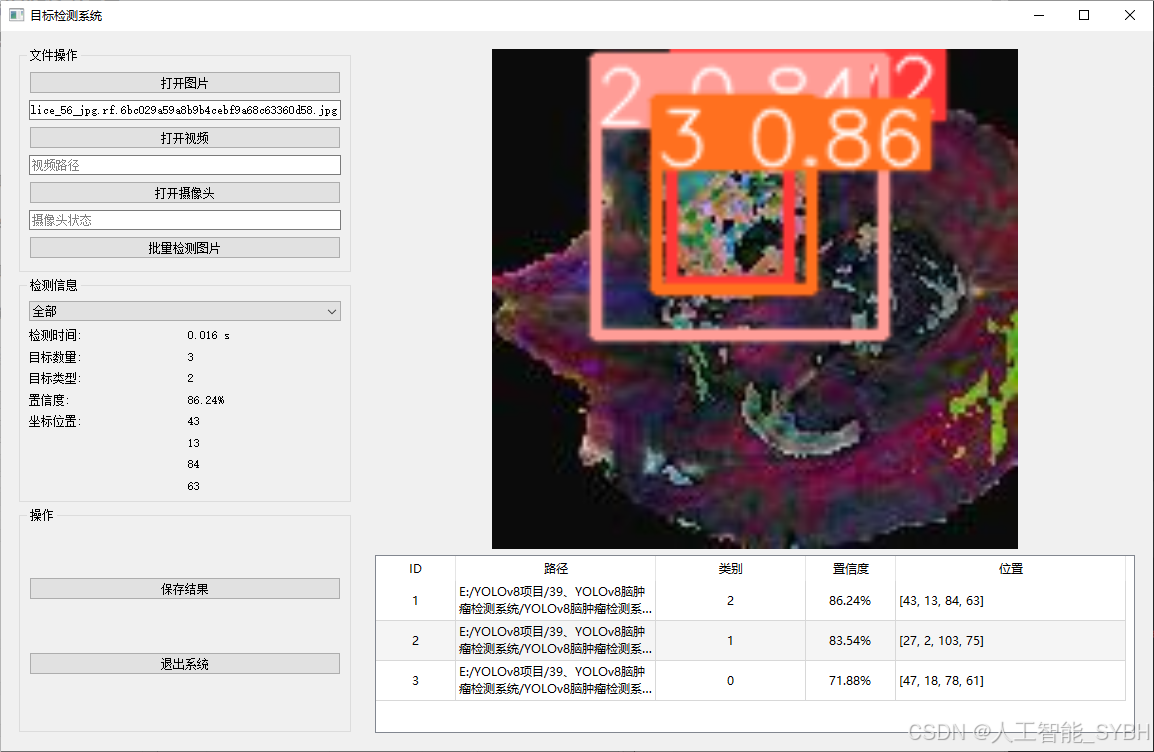
Task: Click the coordinate value 43
Action: point(194,422)
